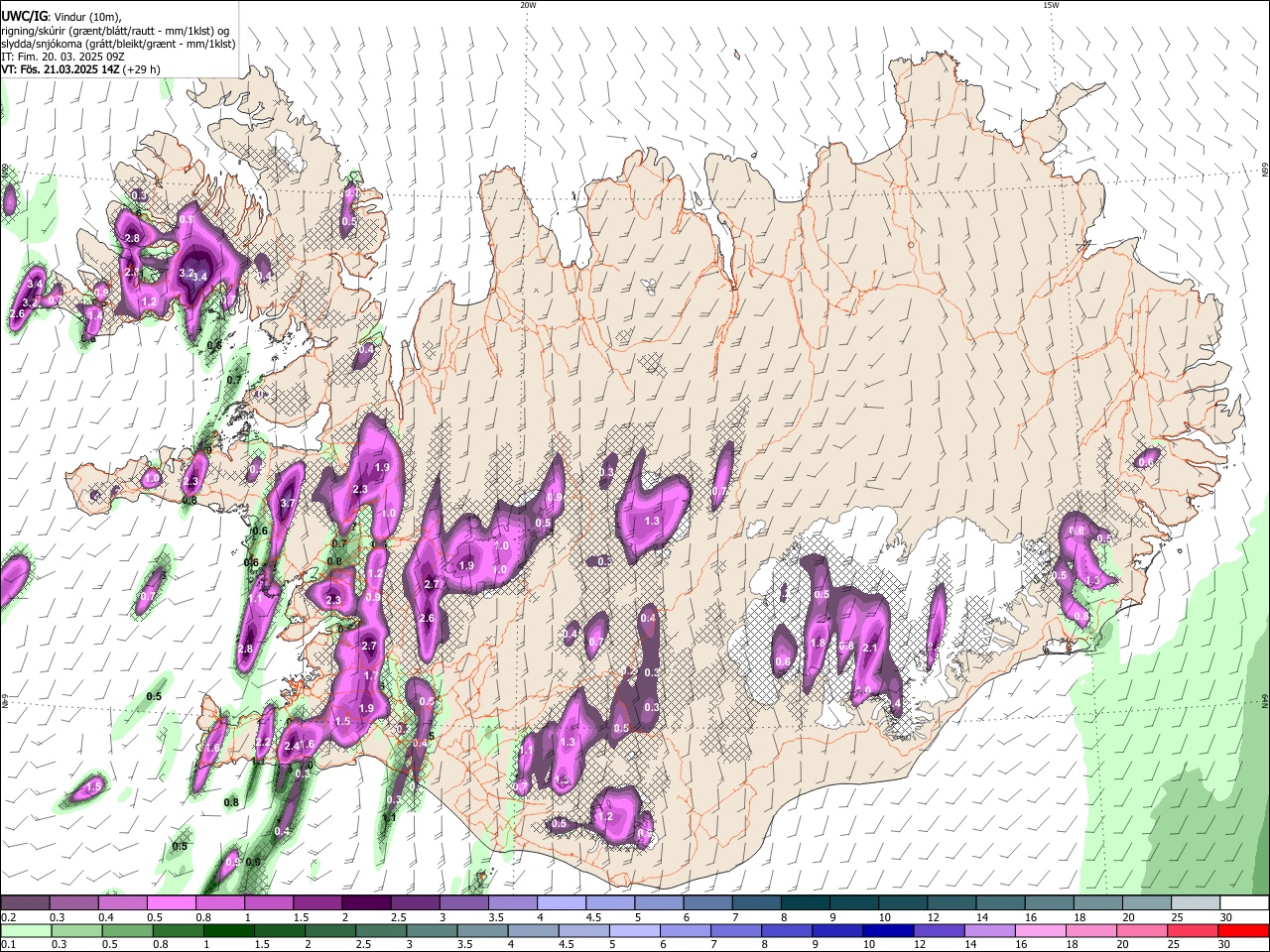
Task: Pick the light gray upper swatch between 25 and 30
Action: (x=1196, y=903)
